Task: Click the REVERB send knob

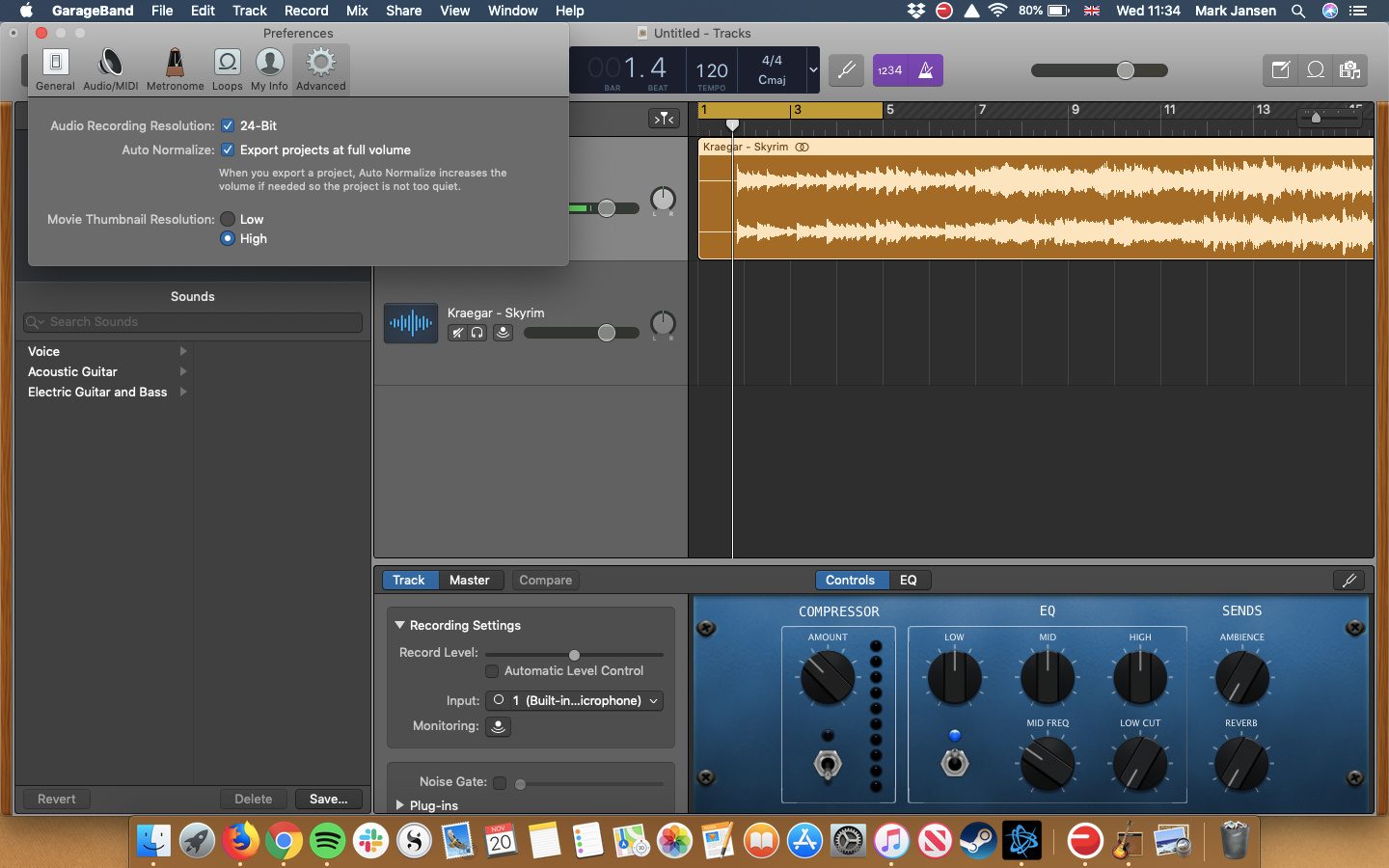Action: coord(1241,763)
